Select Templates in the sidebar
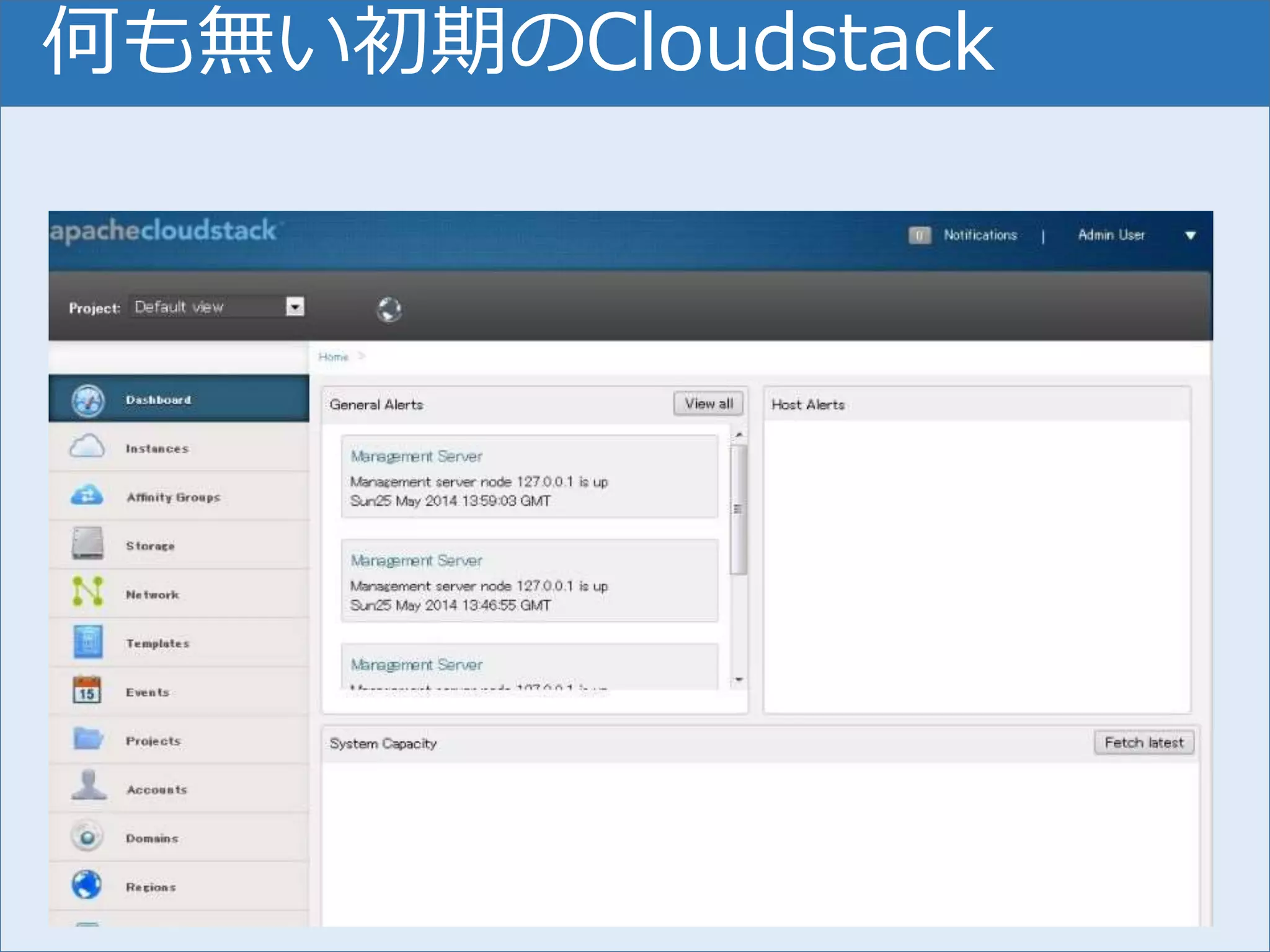Image resolution: width=1270 pixels, height=952 pixels. point(179,643)
